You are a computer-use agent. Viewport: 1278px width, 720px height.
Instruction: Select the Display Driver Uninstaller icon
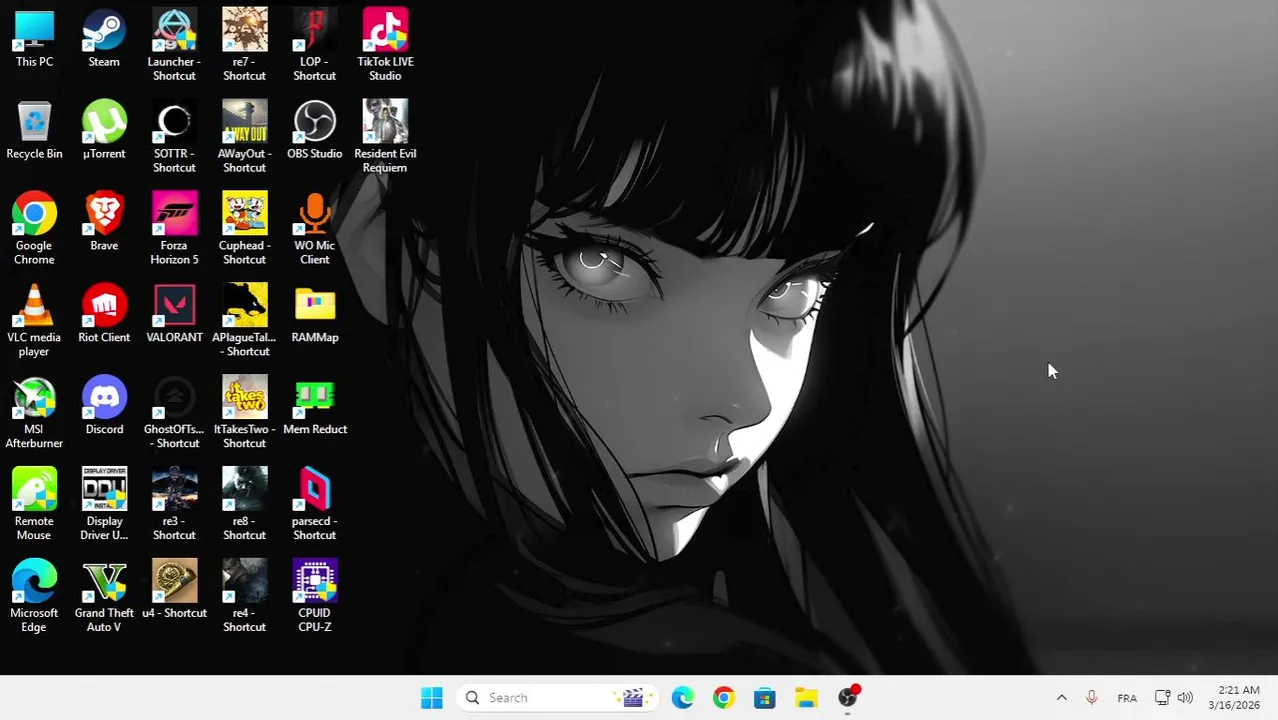click(104, 505)
